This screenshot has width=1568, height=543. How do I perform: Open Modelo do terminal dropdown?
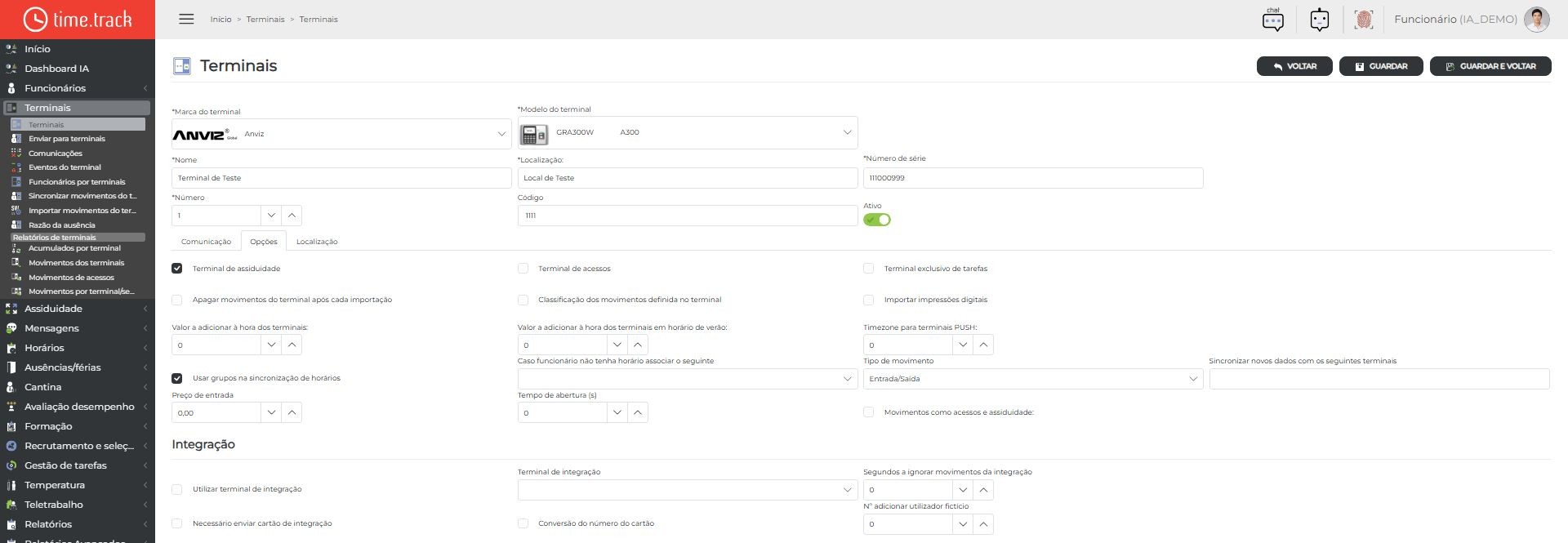[688, 132]
